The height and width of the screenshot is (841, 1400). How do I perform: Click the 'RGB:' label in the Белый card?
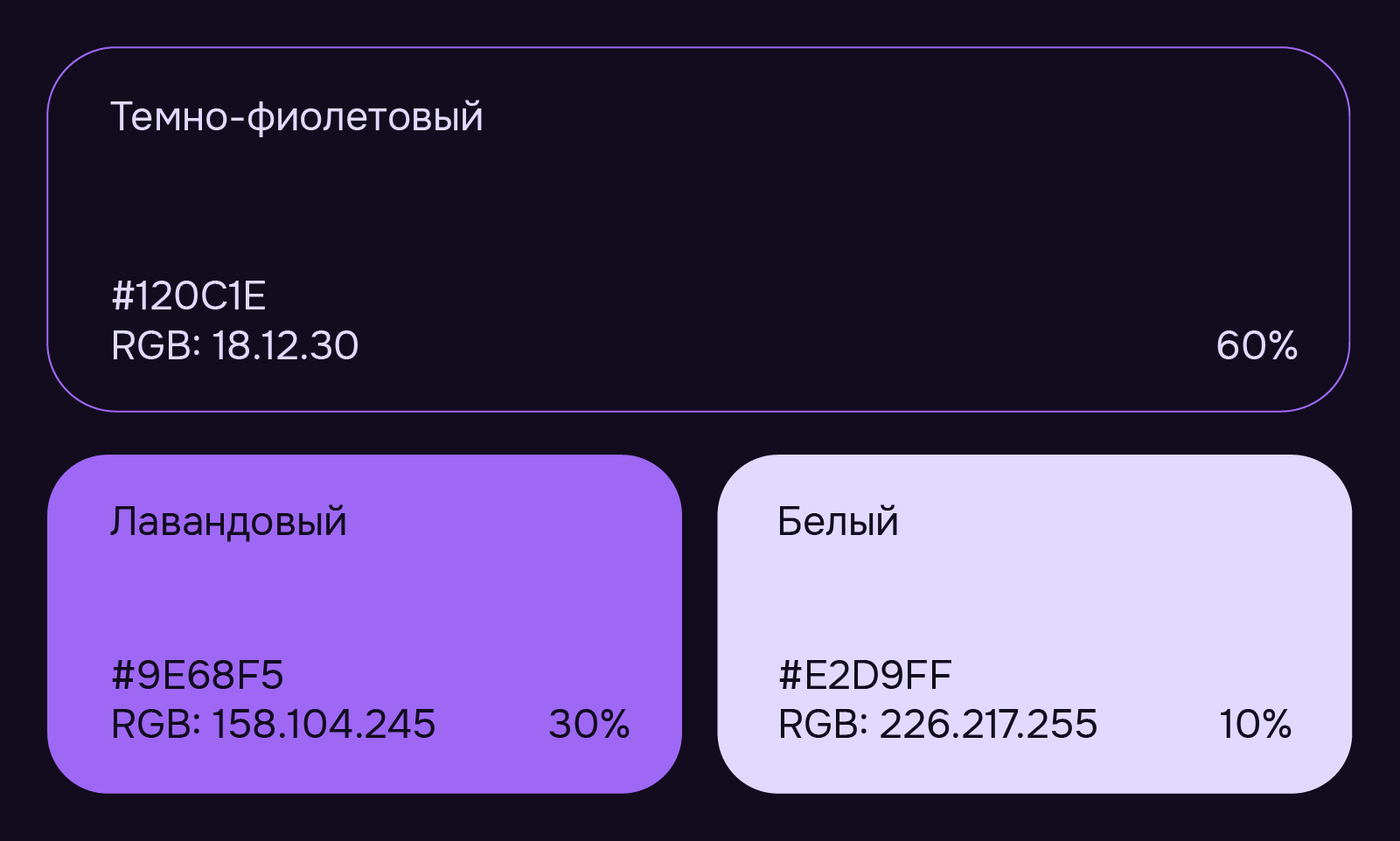tap(823, 725)
